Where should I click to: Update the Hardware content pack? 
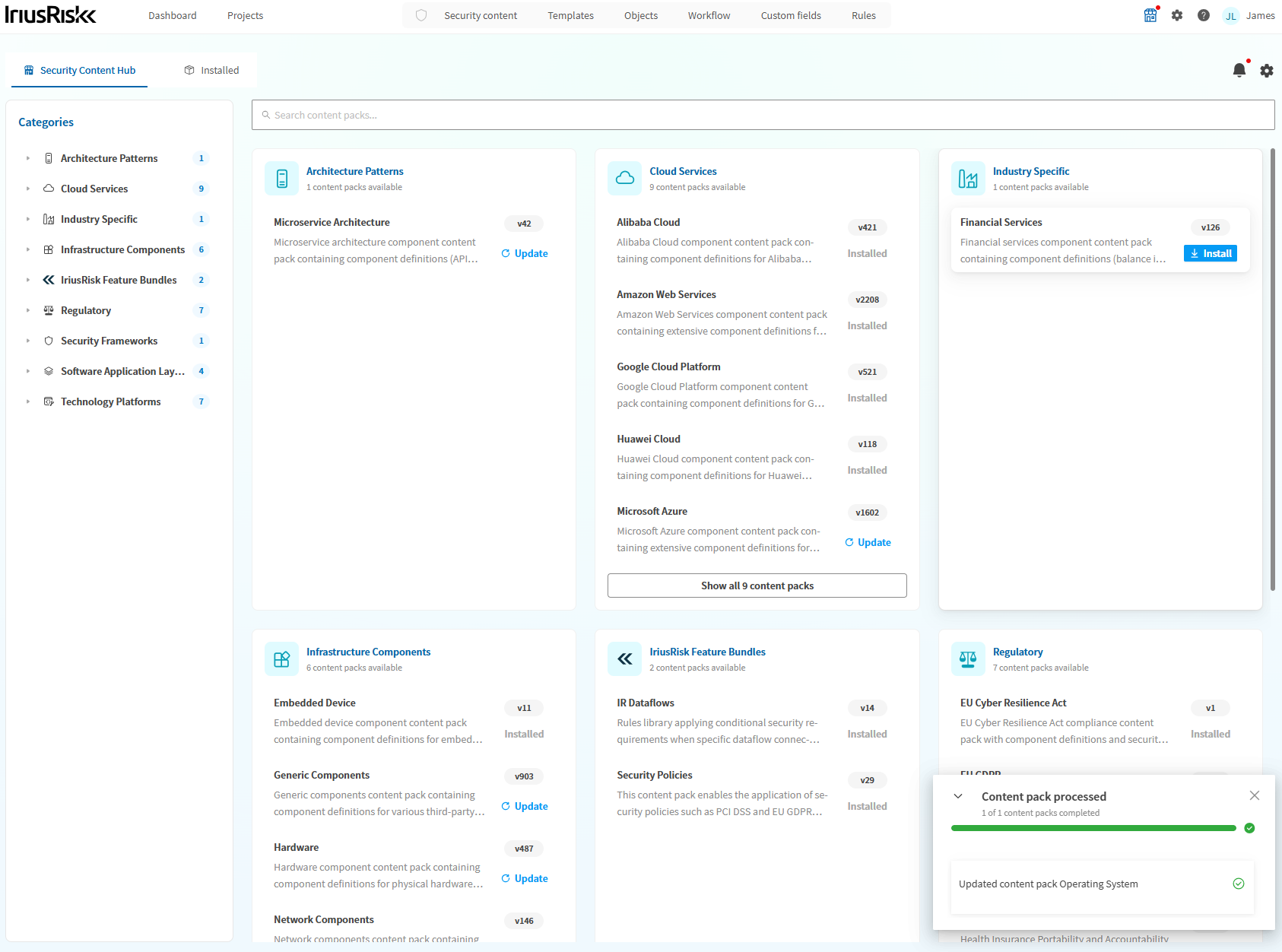pyautogui.click(x=525, y=878)
